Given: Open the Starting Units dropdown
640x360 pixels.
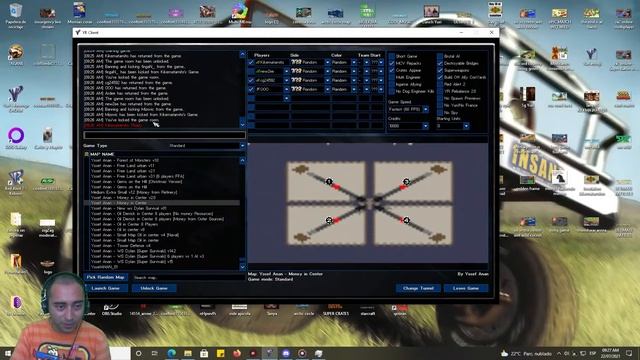Looking at the screenshot, I should point(466,126).
